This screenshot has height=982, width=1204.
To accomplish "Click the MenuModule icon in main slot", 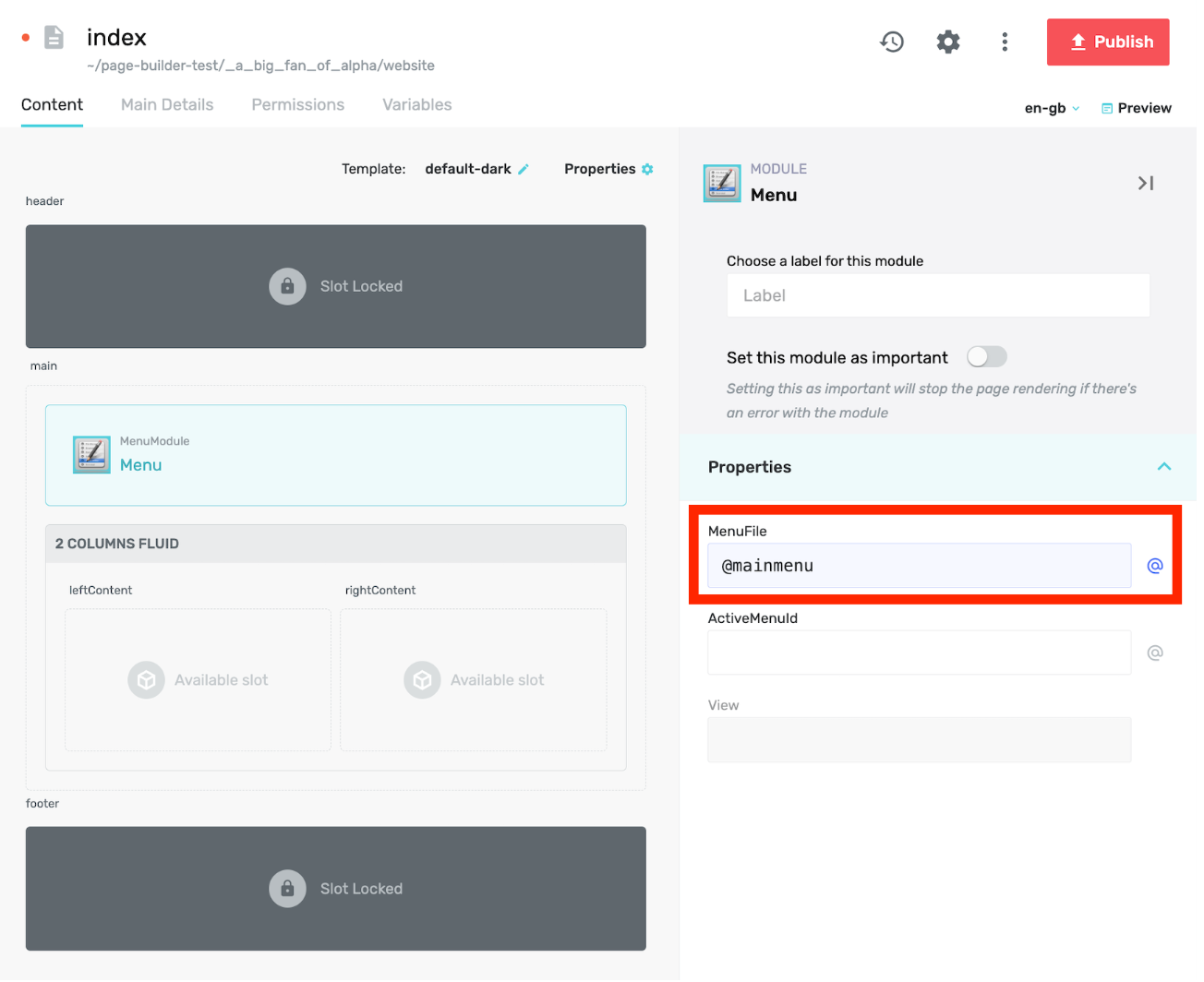I will point(91,454).
